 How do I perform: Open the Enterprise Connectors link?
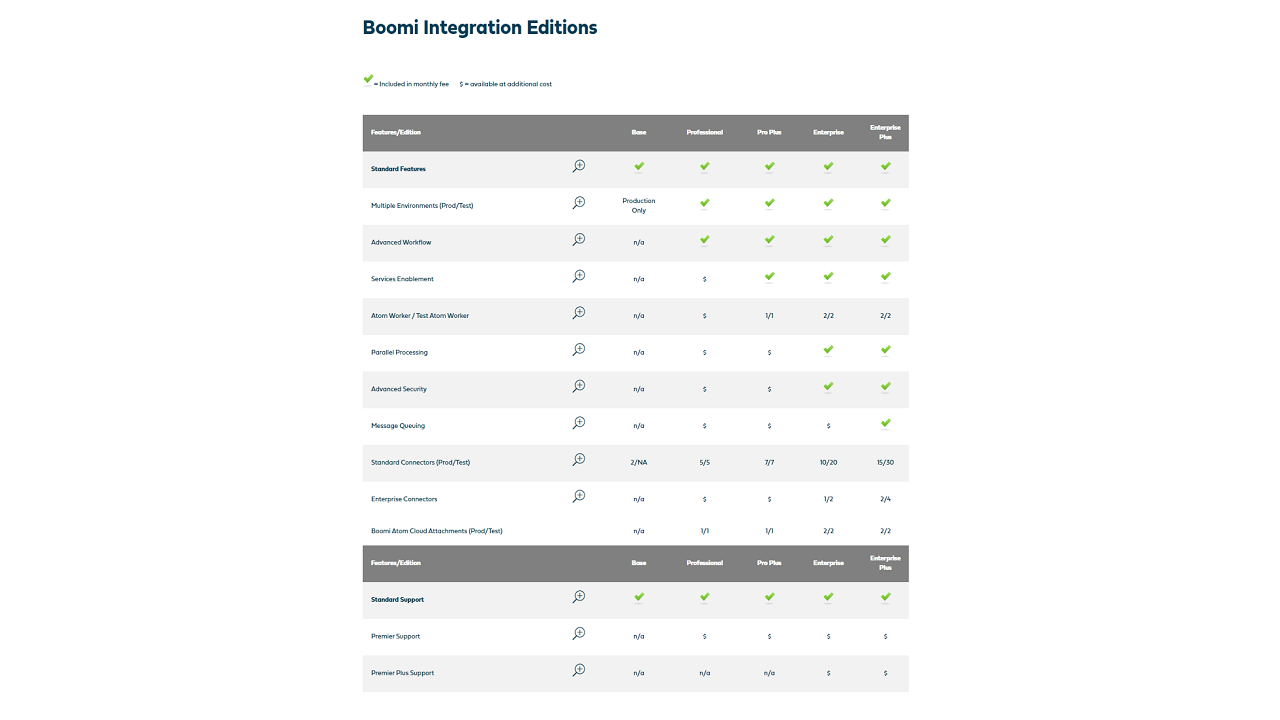click(404, 499)
